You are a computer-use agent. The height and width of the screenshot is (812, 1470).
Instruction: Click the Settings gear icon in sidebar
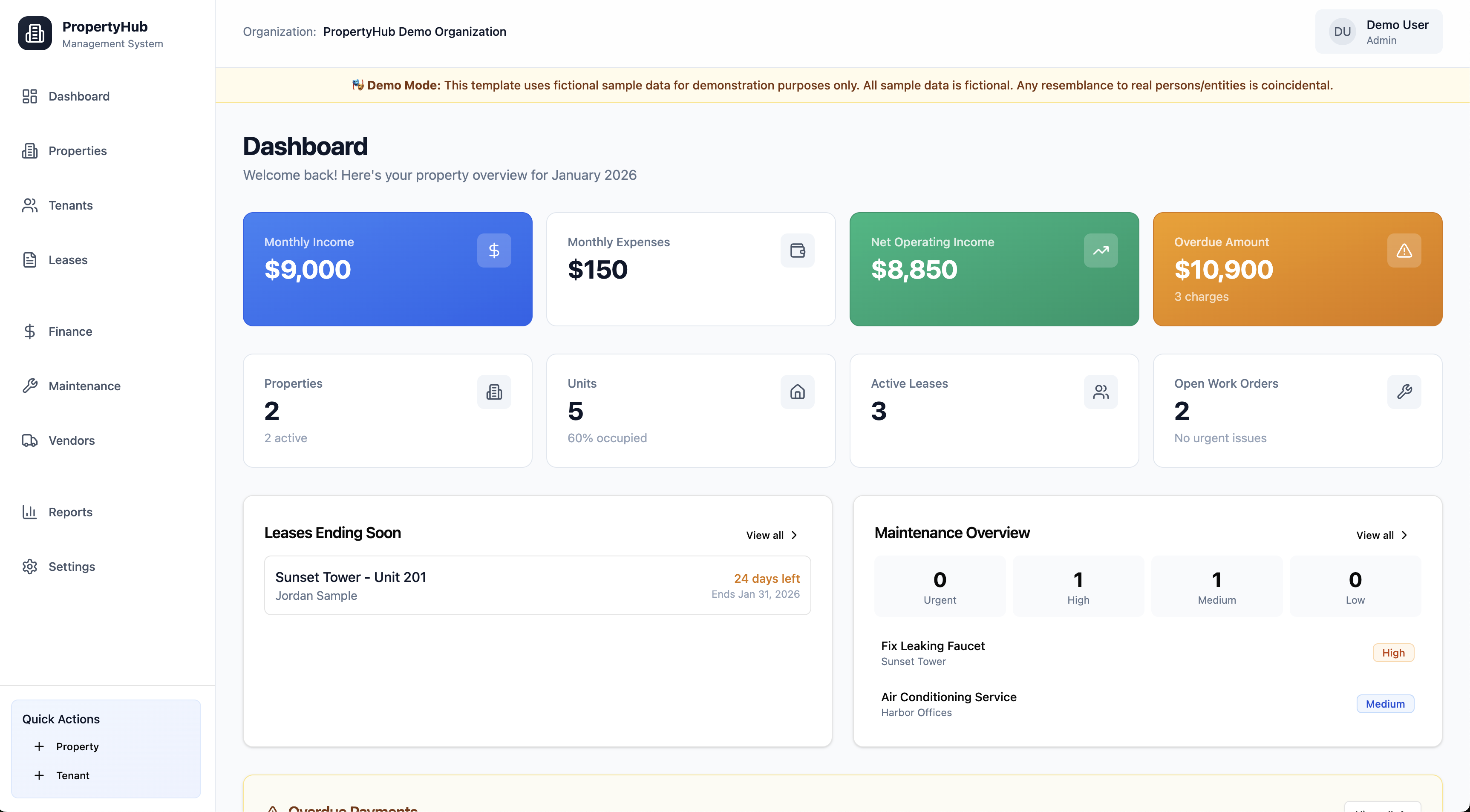(30, 567)
